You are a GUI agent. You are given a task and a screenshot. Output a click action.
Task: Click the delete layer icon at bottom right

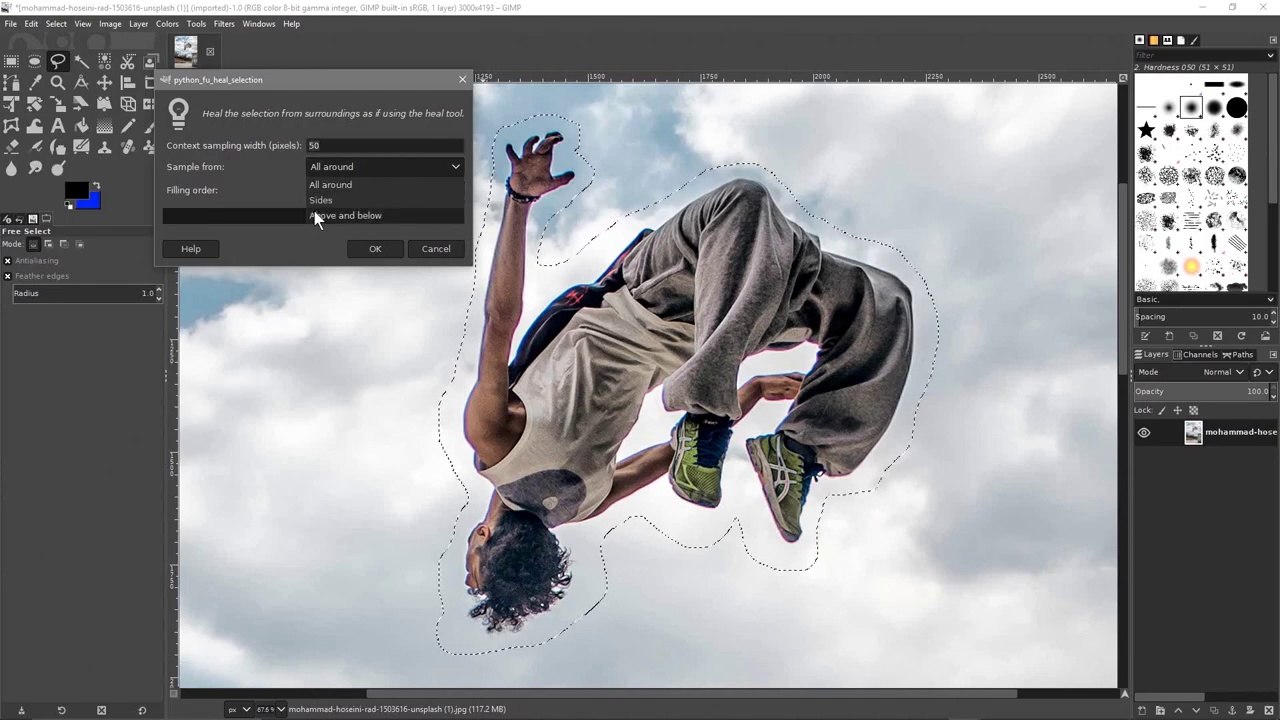coord(1269,710)
